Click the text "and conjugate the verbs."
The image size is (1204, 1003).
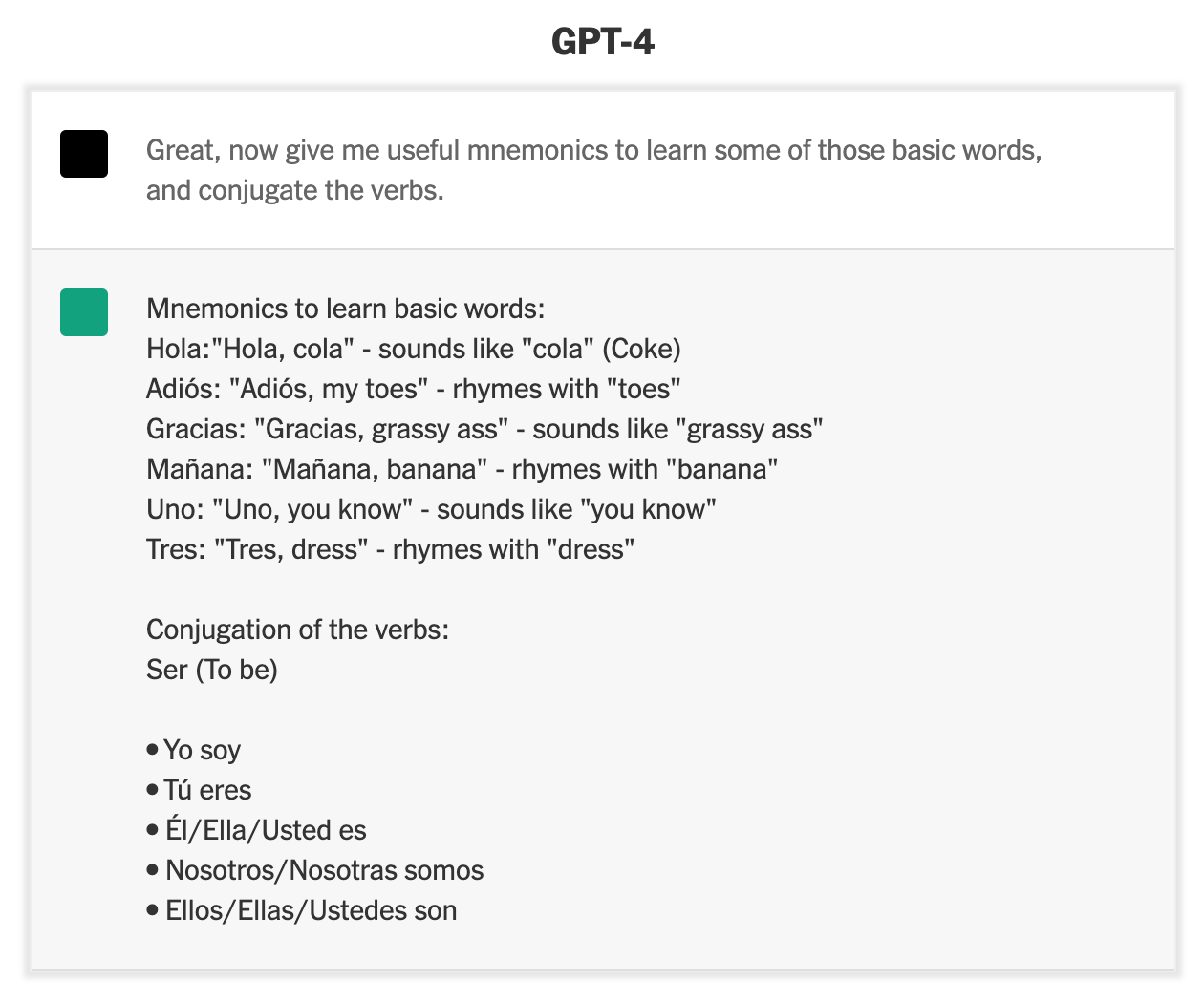295,190
